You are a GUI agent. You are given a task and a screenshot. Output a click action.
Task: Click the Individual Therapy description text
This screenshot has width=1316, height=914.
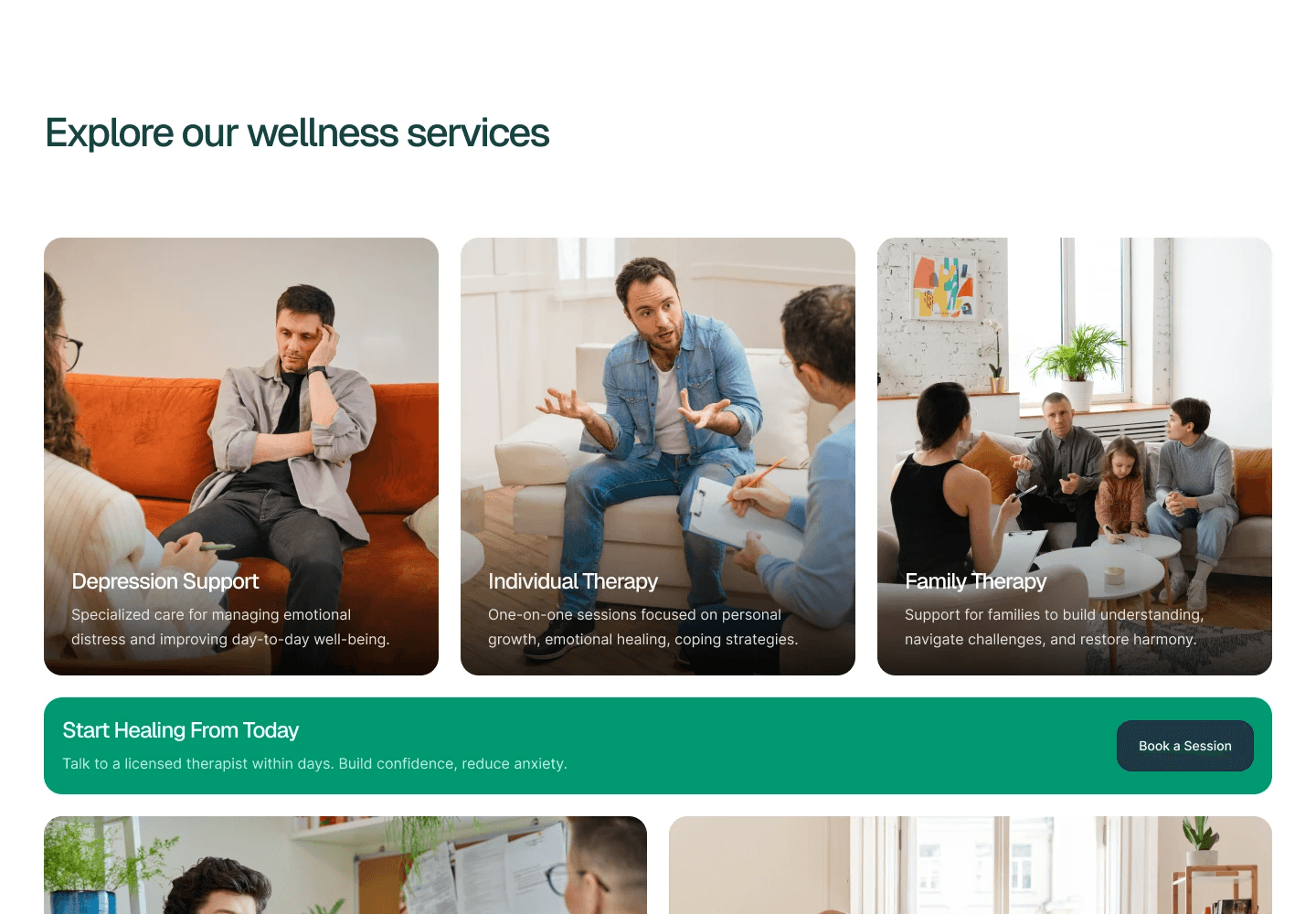click(643, 627)
